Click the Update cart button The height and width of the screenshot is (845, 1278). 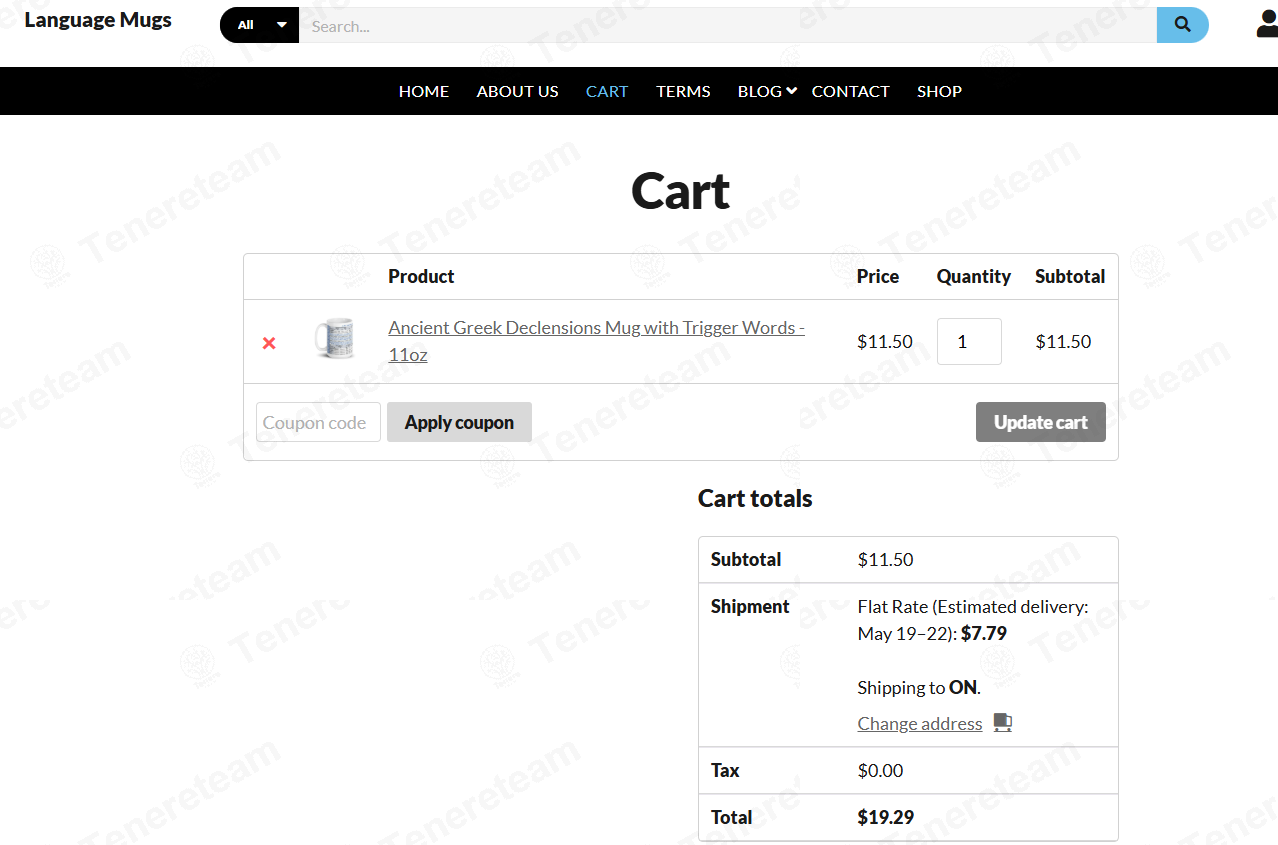1041,422
